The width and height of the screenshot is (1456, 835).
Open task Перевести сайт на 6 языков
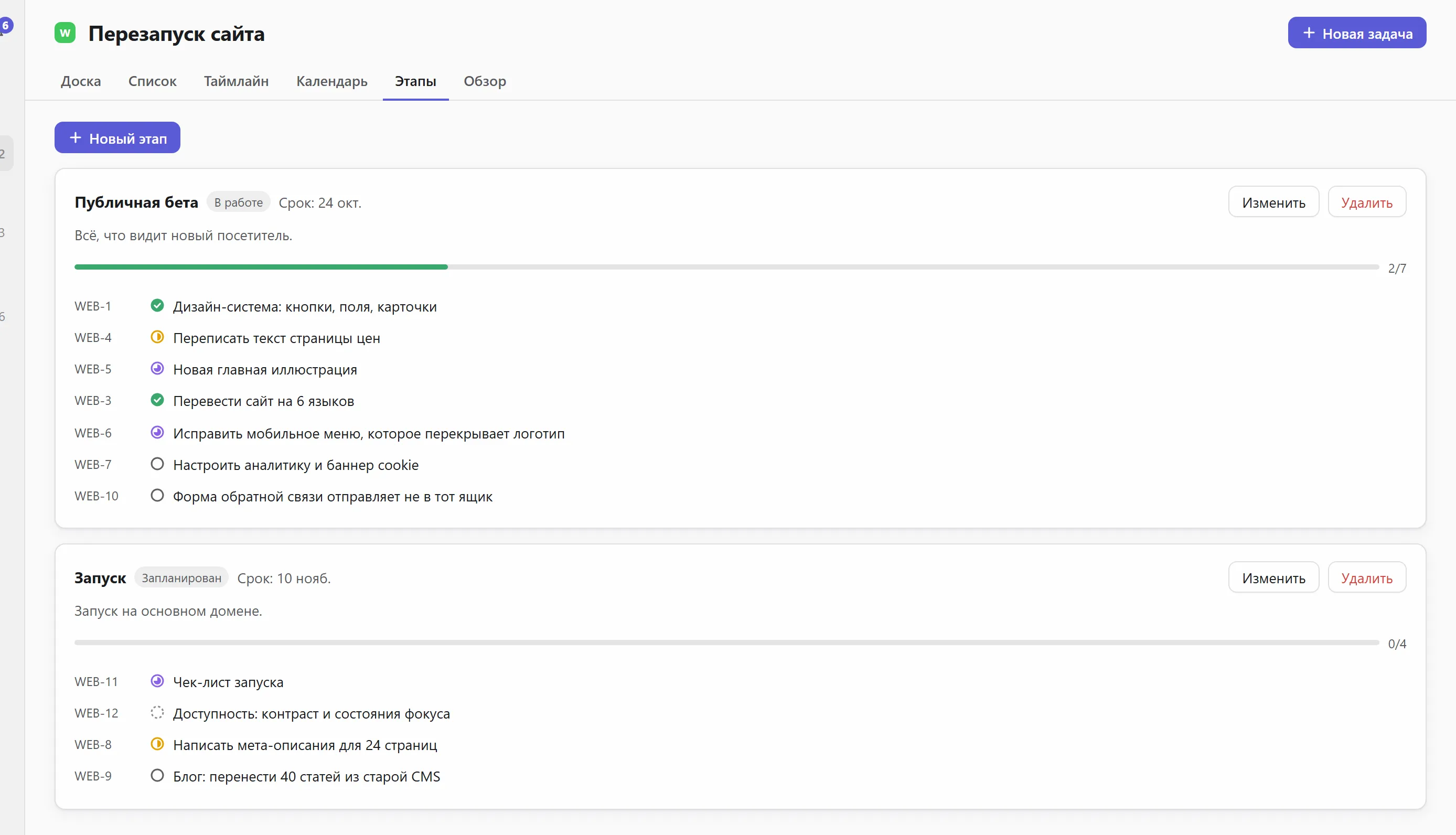point(264,401)
